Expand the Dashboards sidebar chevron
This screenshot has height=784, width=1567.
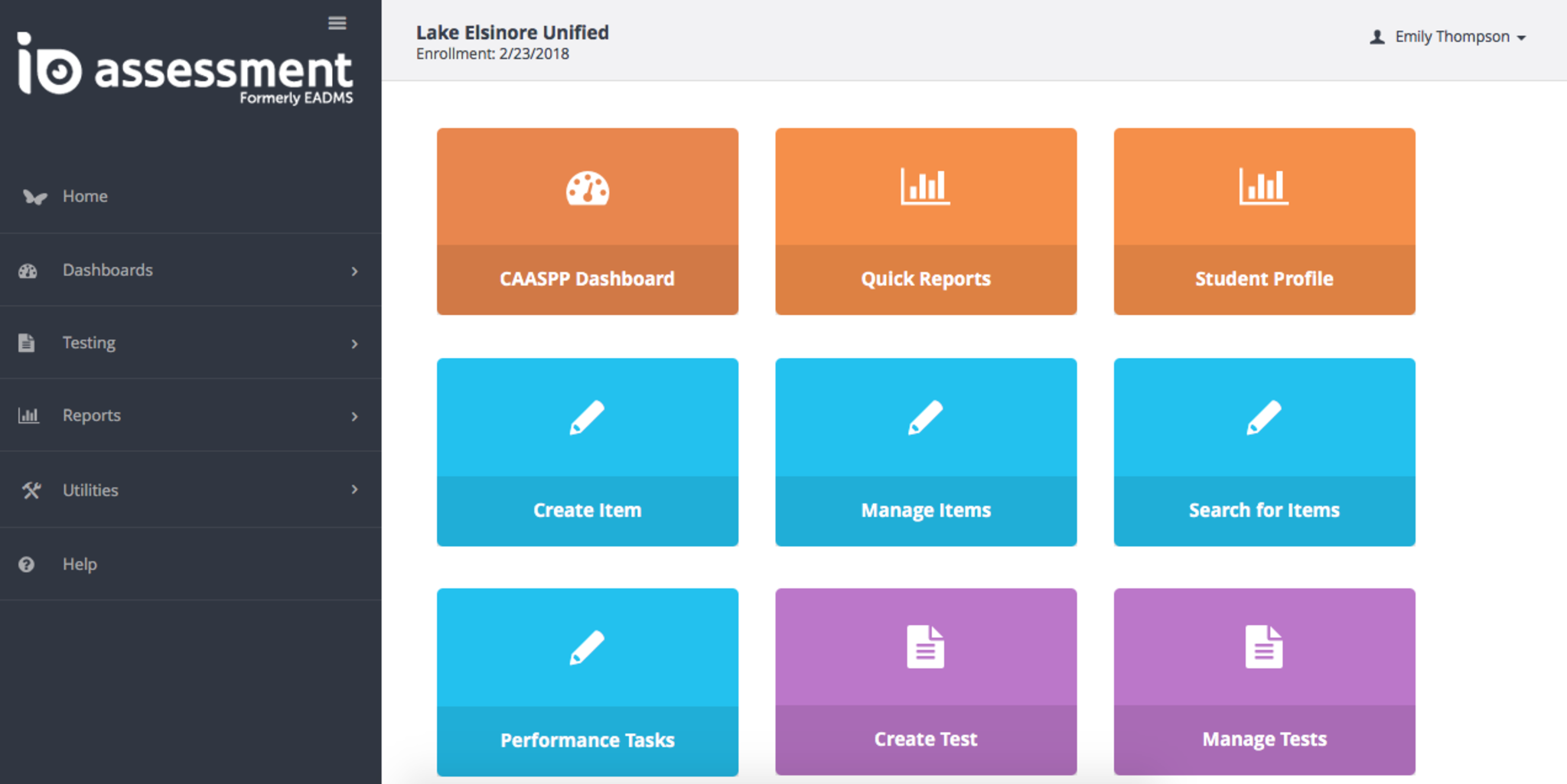[354, 271]
